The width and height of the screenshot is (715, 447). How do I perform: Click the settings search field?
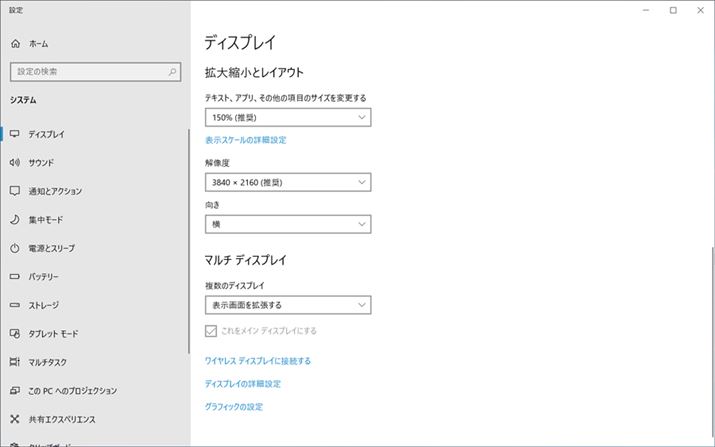[x=88, y=72]
